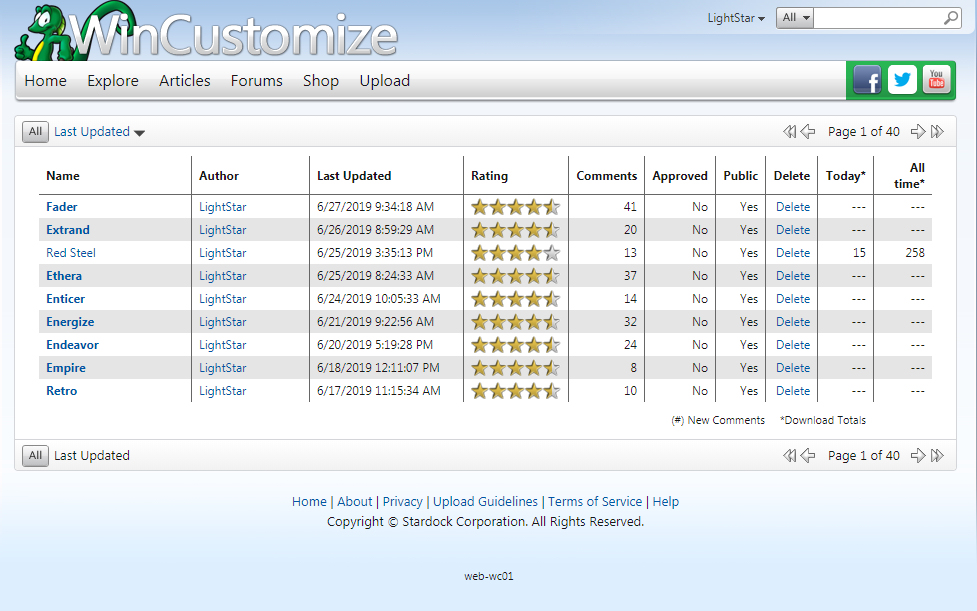Click the star rating for Red Steel
Image resolution: width=977 pixels, height=611 pixels.
515,253
